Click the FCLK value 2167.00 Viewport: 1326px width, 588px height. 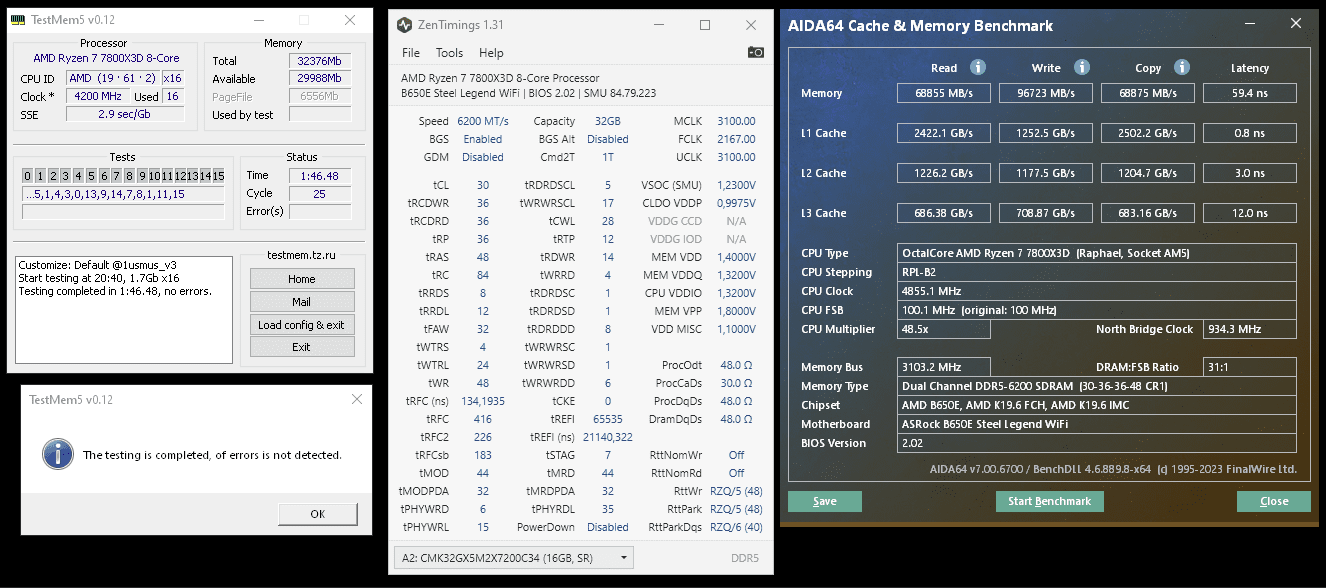pos(737,140)
